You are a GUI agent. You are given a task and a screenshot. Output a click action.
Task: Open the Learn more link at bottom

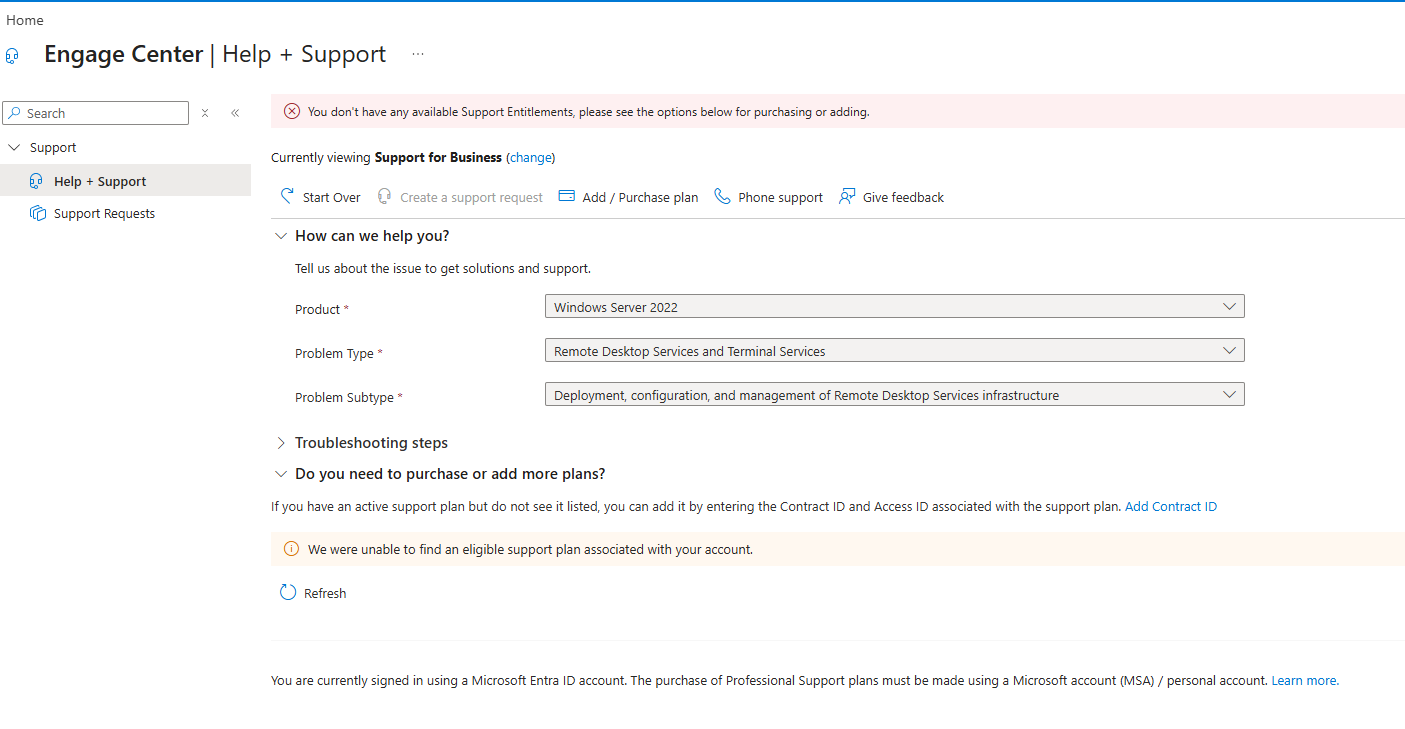(x=1305, y=680)
